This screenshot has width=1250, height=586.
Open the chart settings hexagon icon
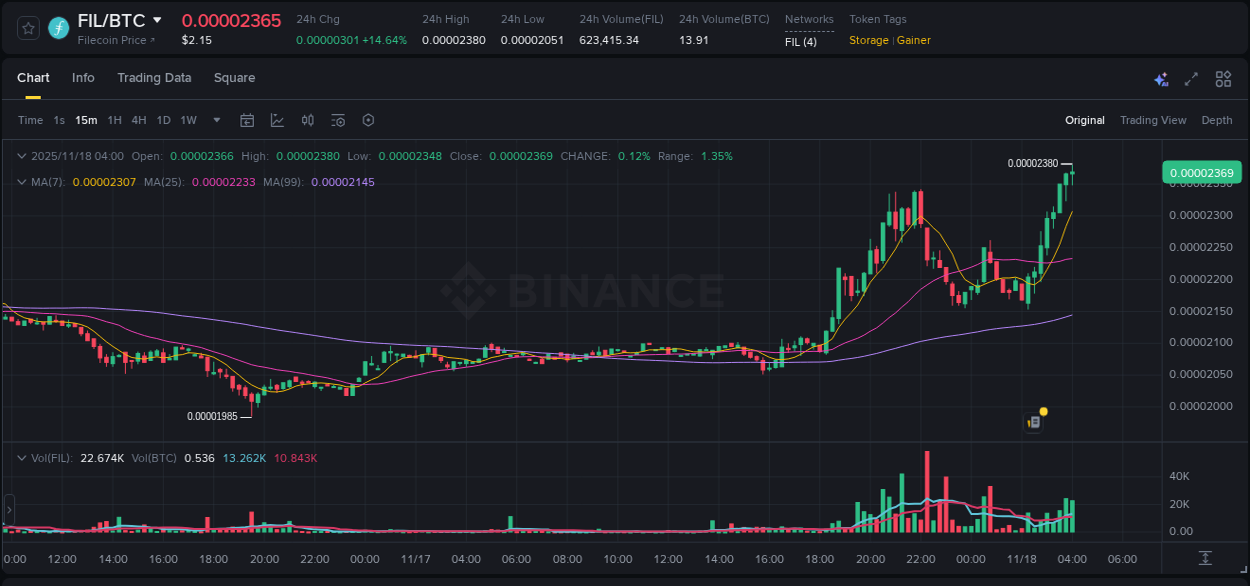pos(368,120)
